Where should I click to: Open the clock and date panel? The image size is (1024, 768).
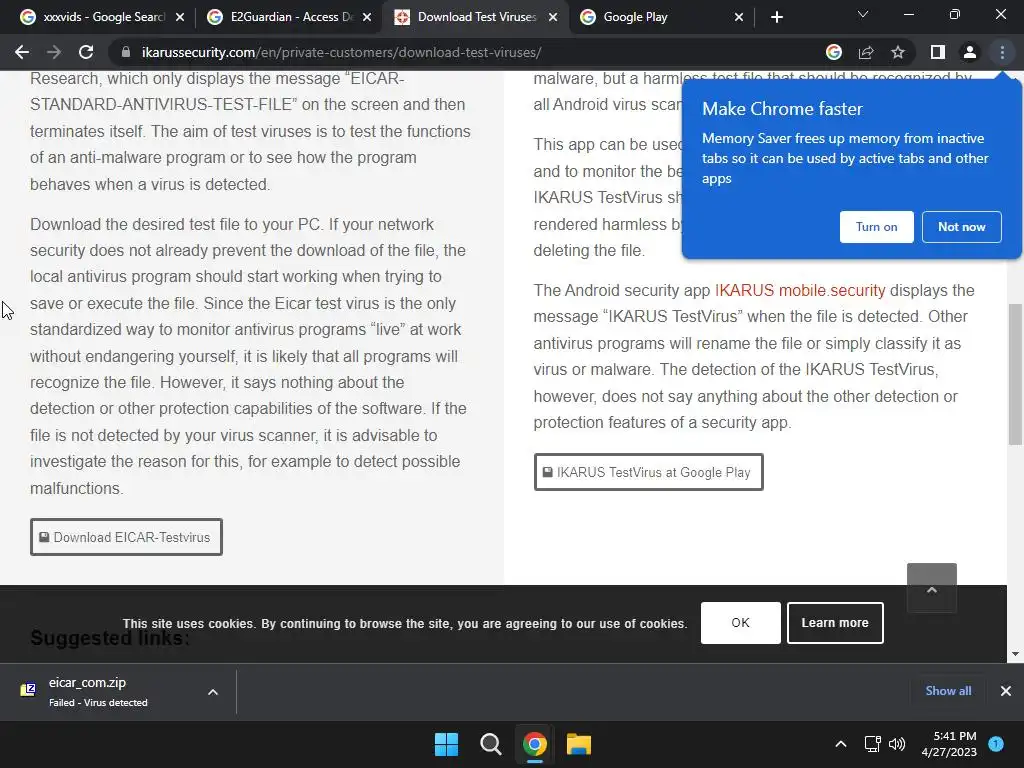coord(949,744)
